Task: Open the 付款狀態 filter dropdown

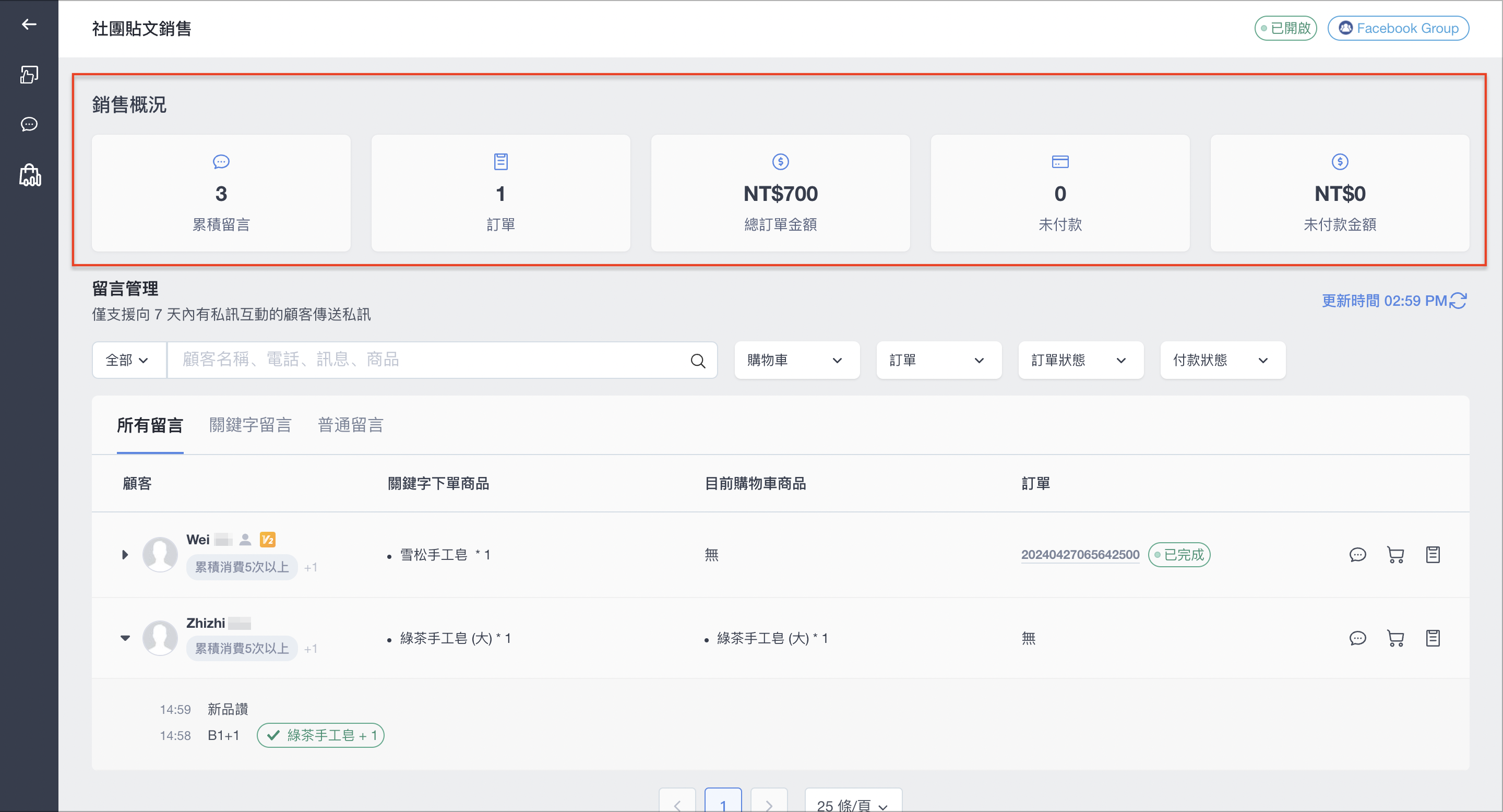Action: [1222, 361]
